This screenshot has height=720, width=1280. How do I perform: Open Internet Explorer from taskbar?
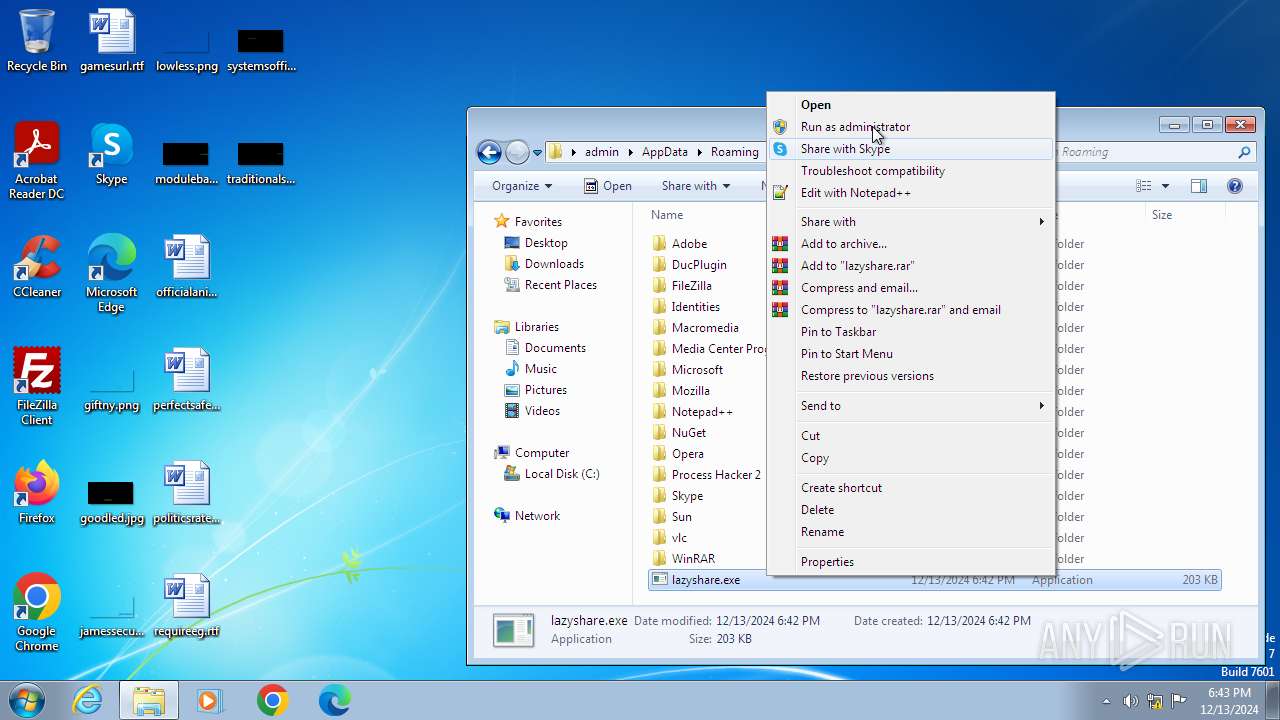tap(87, 700)
